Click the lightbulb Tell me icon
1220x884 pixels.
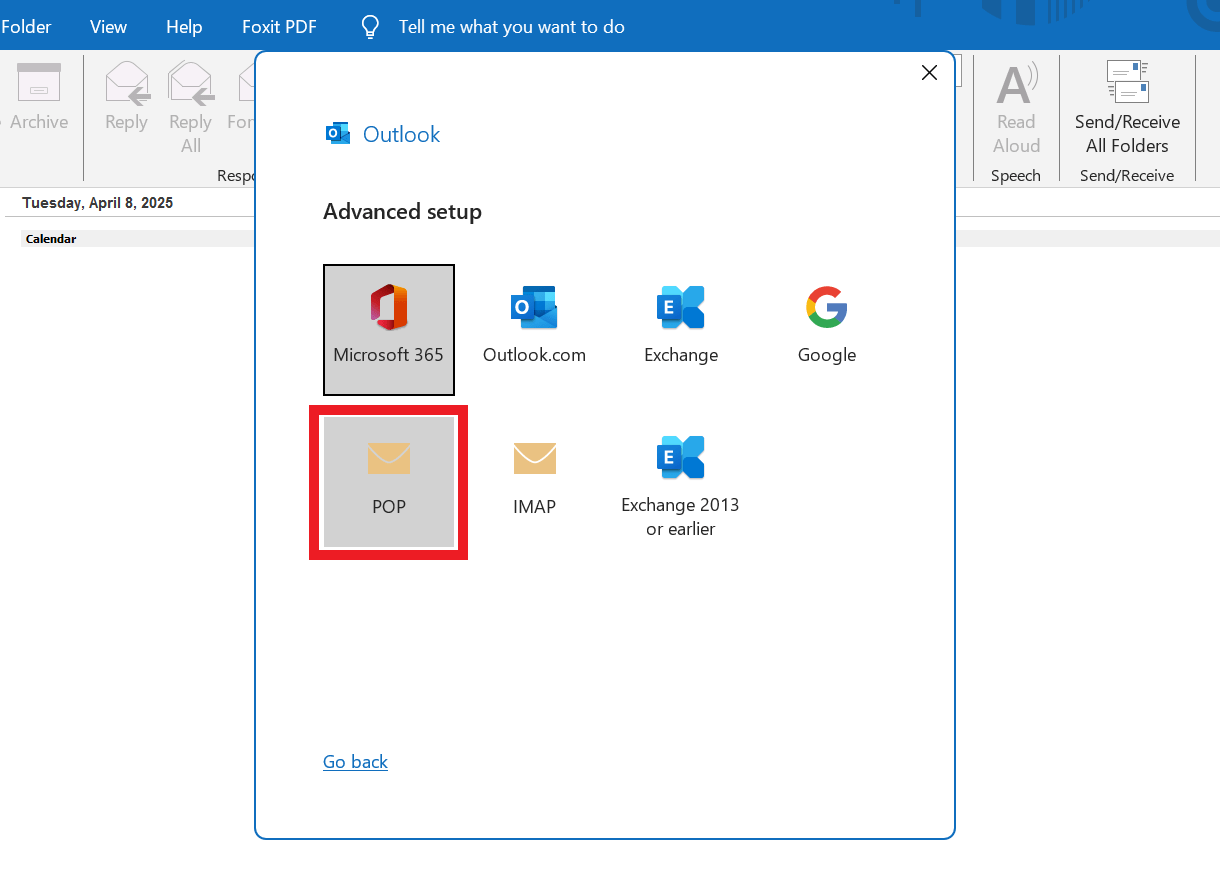370,27
